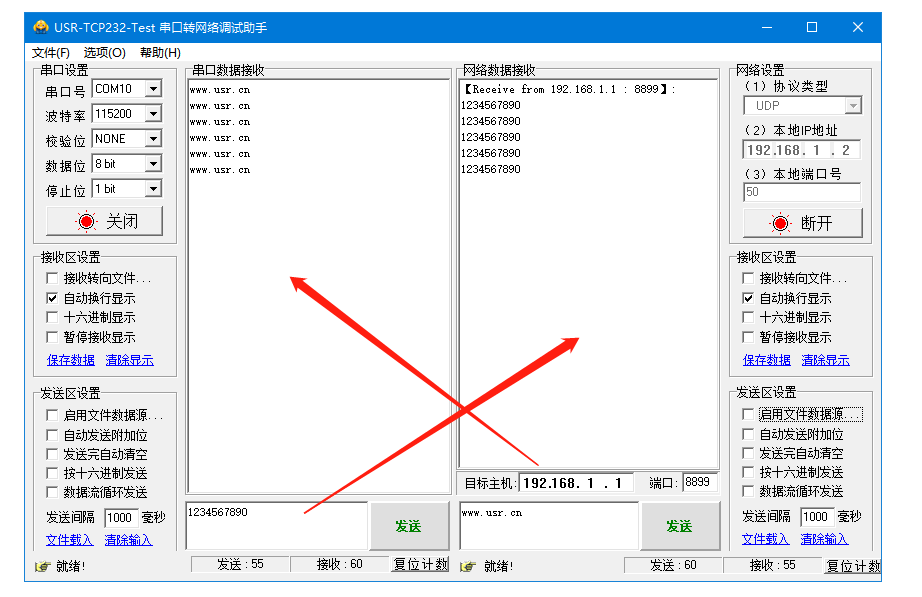922x597 pixels.
Task: Toggle serial 接收转向文件 checkbox
Action: coord(52,278)
